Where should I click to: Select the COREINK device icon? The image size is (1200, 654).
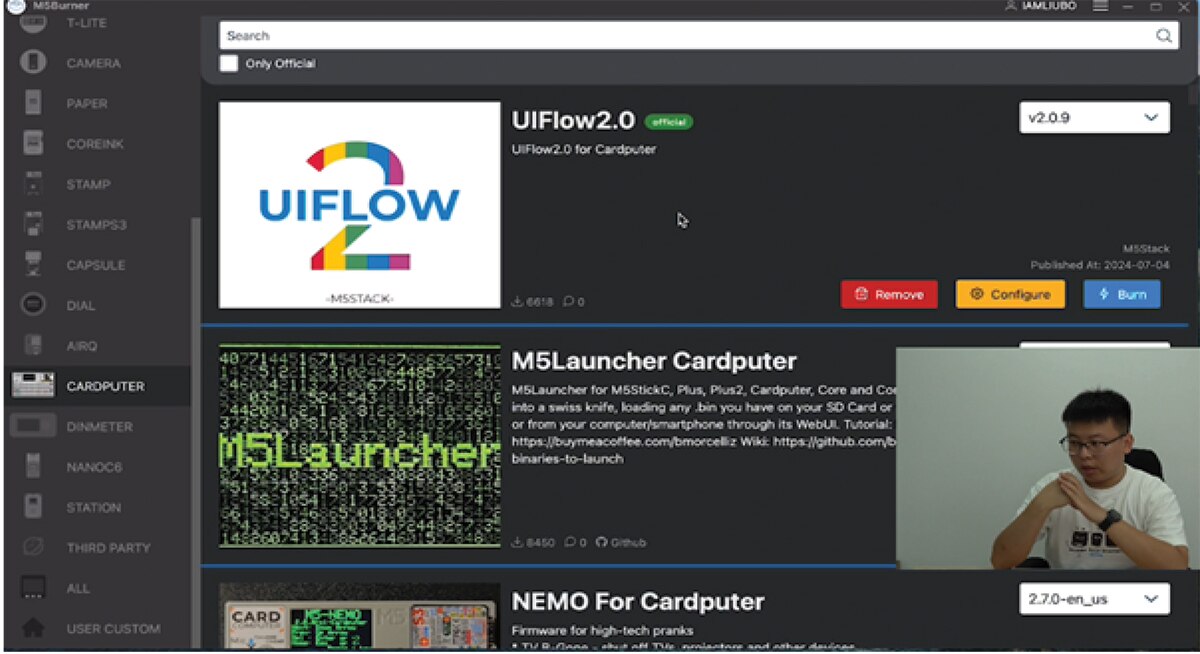click(x=34, y=144)
